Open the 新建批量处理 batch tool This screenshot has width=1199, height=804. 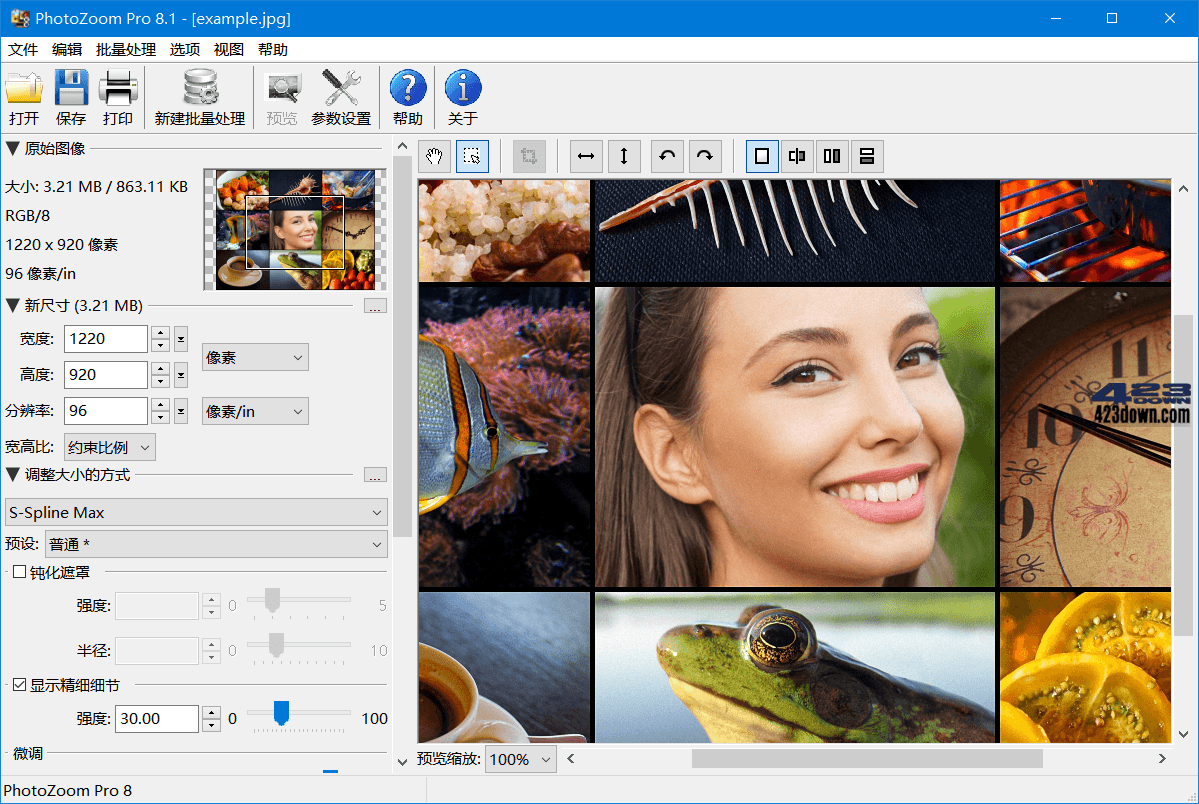tap(198, 97)
